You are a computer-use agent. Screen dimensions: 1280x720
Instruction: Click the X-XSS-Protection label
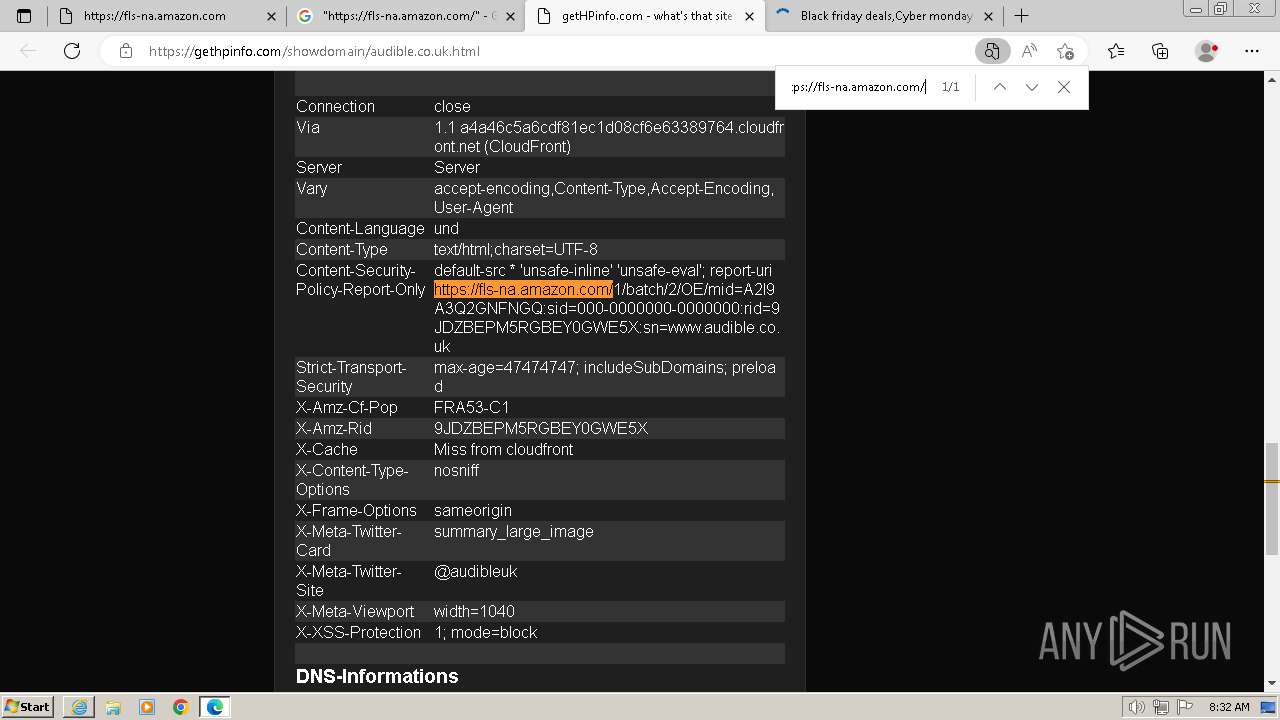point(358,632)
